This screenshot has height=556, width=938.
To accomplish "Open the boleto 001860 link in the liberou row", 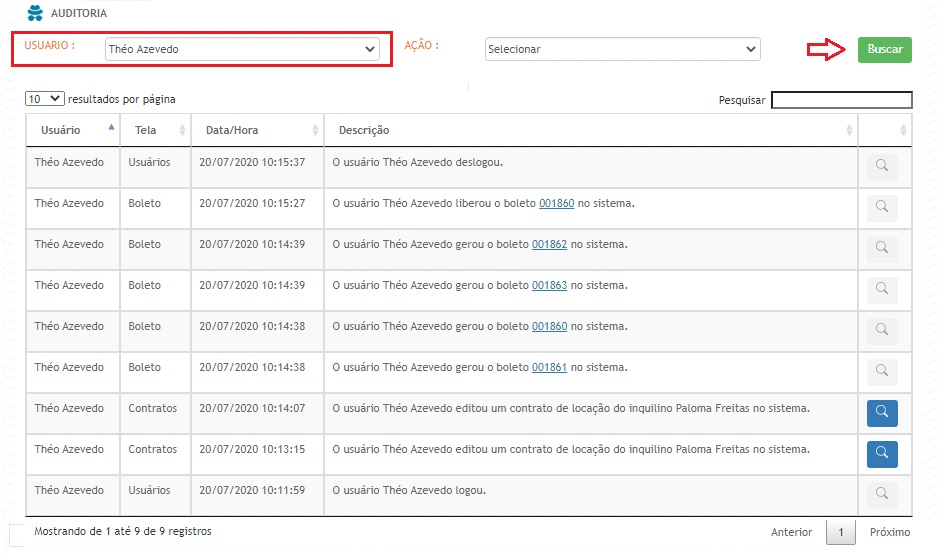I will (x=556, y=204).
